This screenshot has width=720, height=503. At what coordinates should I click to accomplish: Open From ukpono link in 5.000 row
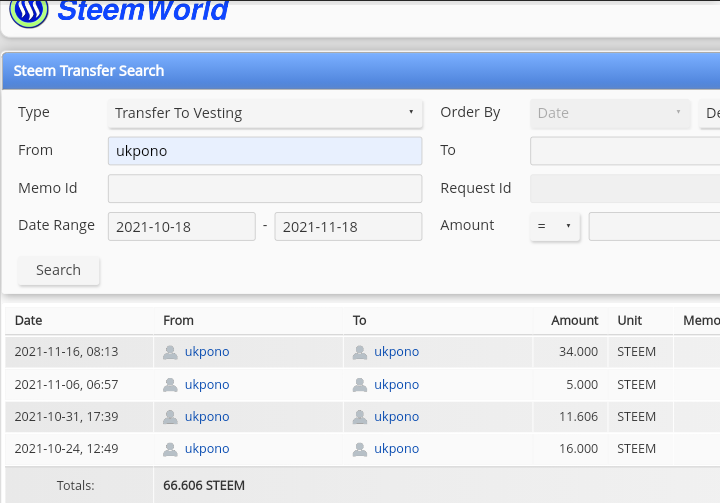[207, 384]
